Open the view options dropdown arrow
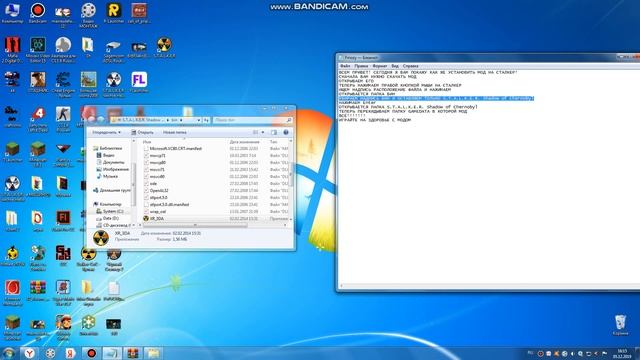Image resolution: width=640 pixels, height=360 pixels. click(x=262, y=132)
